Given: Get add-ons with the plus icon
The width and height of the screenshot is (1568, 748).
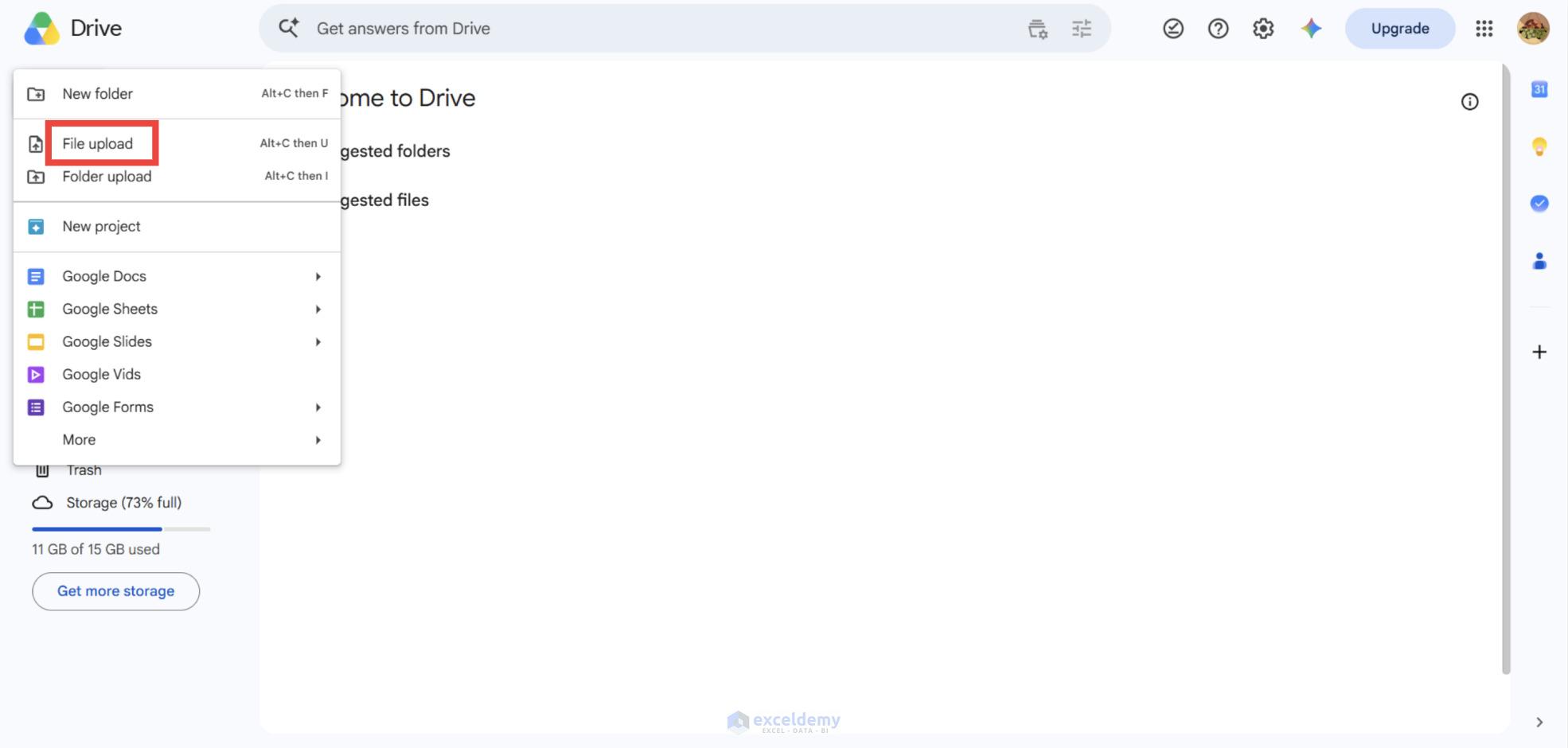Looking at the screenshot, I should coord(1539,352).
